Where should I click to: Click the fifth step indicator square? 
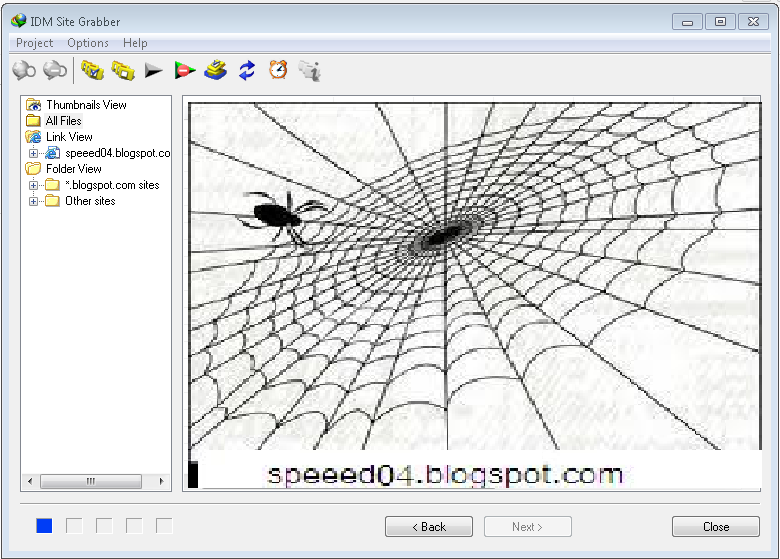(164, 526)
